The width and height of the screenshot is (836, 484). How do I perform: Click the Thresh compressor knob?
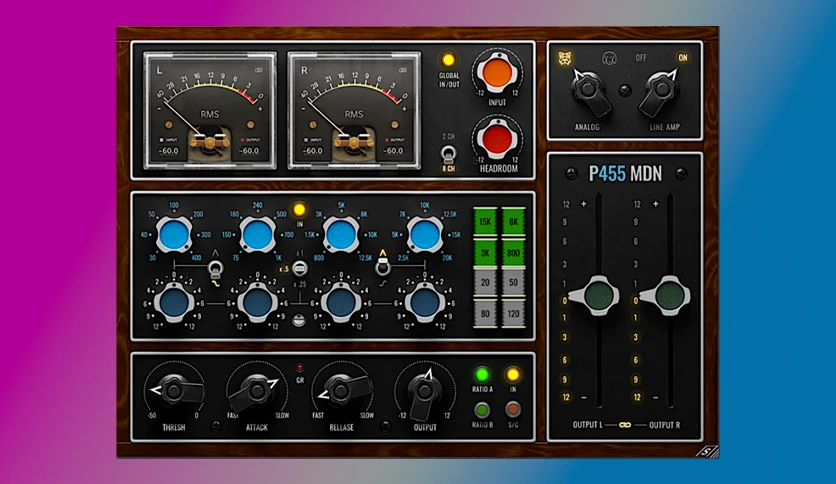176,392
